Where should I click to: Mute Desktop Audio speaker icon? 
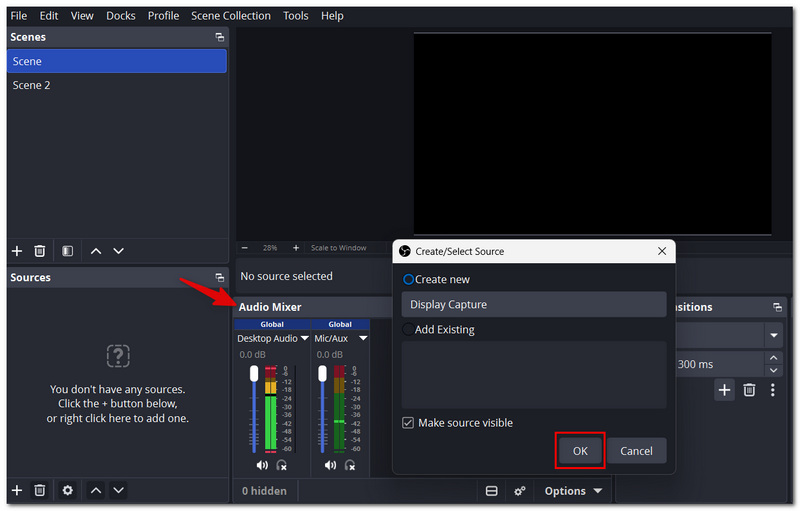(x=262, y=465)
